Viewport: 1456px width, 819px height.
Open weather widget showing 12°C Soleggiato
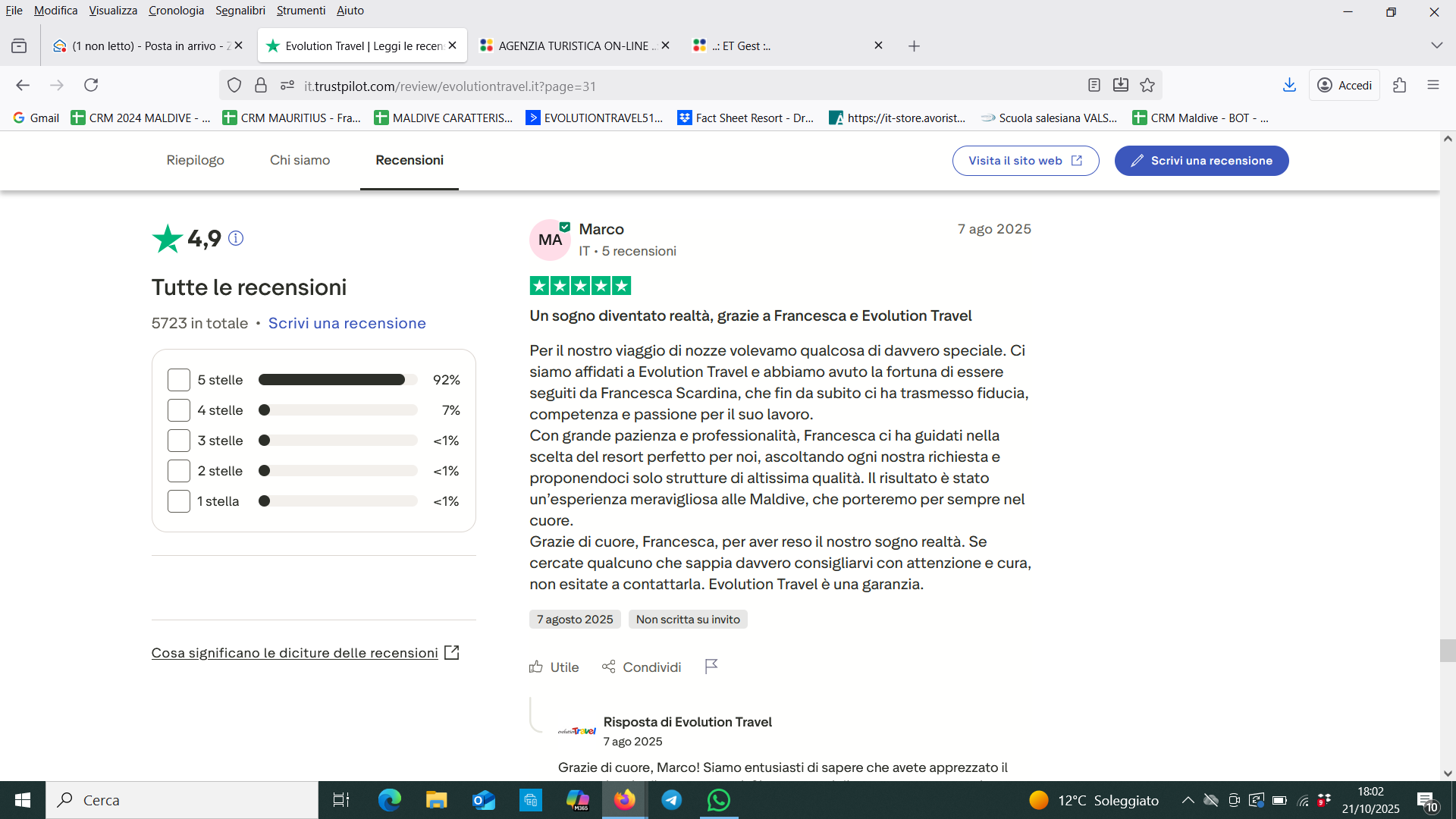point(1094,800)
